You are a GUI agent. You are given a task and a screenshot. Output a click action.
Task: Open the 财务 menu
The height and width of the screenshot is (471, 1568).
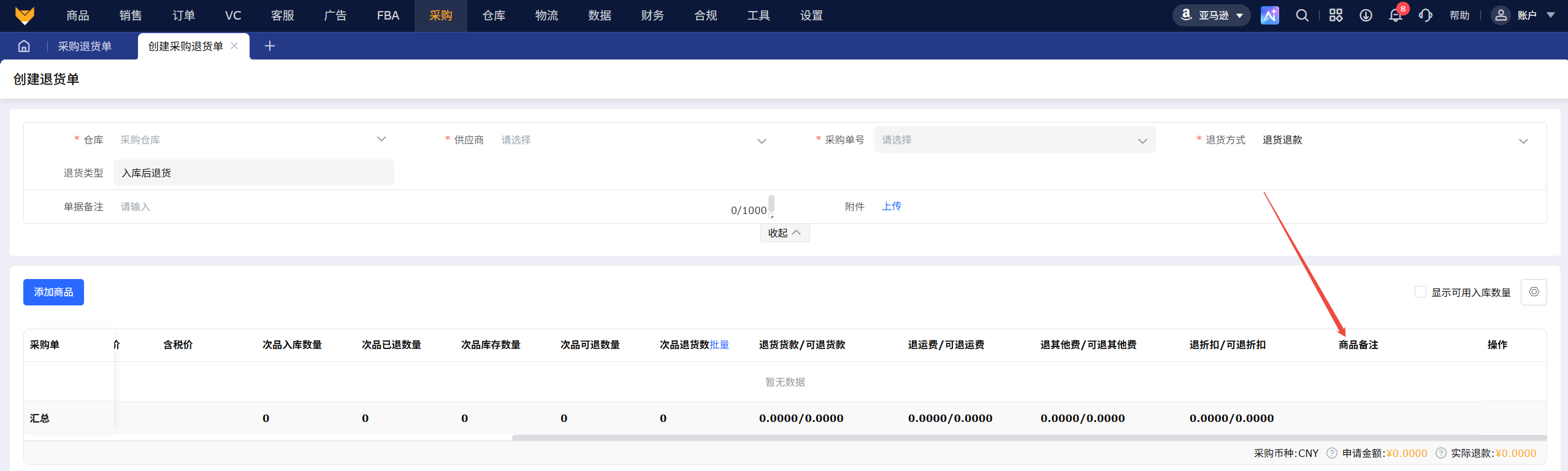[652, 15]
